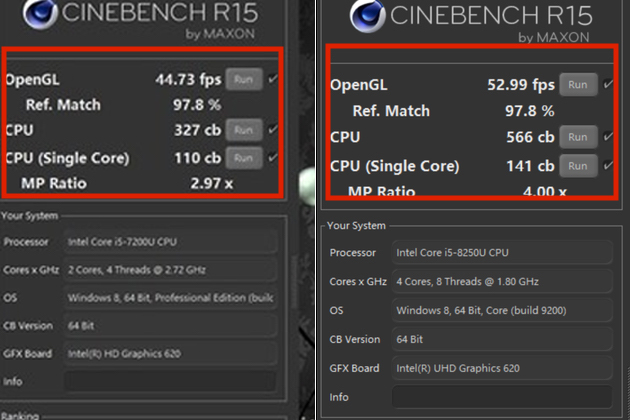Select the 52.99 fps OpenGL score
The width and height of the screenshot is (630, 420).
point(521,85)
